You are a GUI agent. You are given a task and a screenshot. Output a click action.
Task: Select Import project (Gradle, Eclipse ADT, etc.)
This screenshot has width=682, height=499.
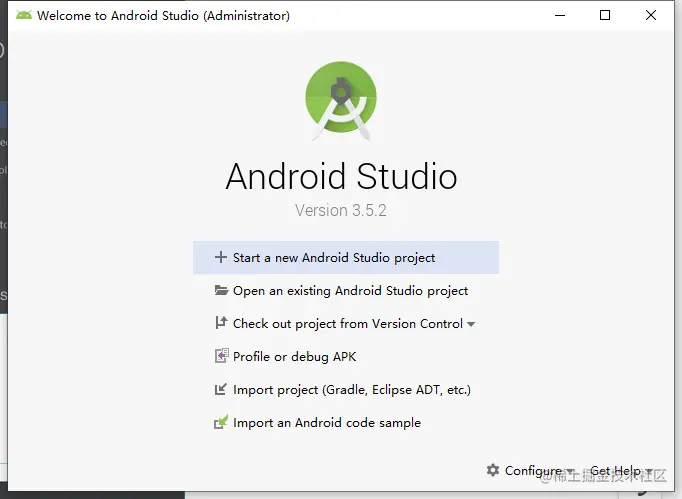pyautogui.click(x=352, y=389)
